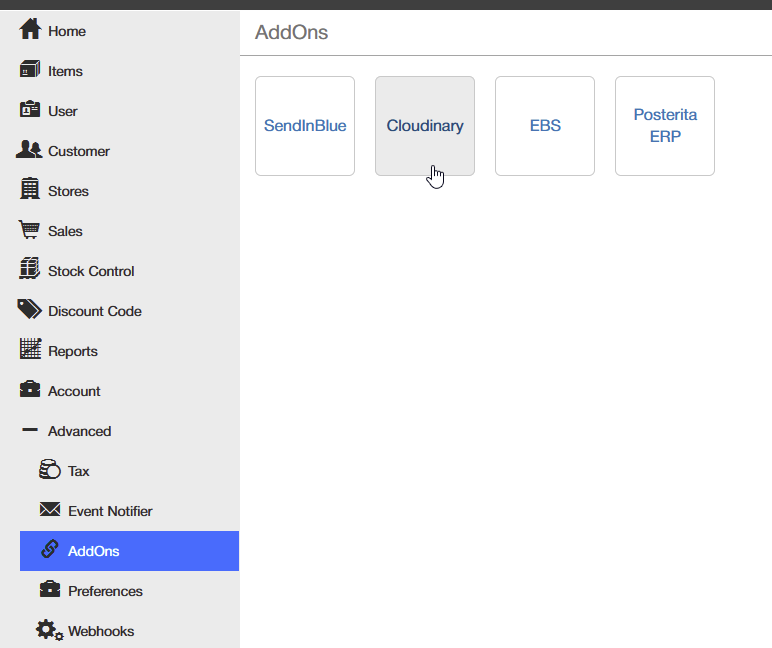772x648 pixels.
Task: Open the Stores building icon
Action: point(30,189)
